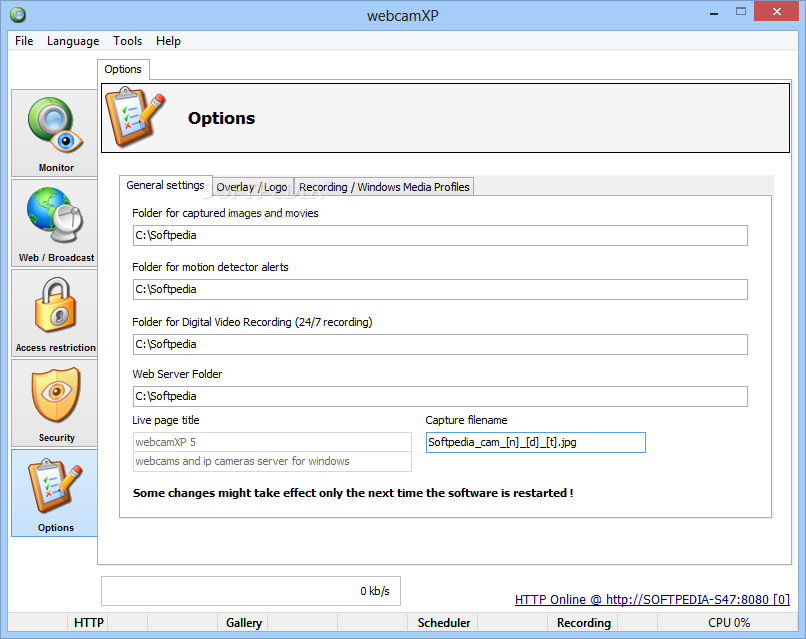Click the Options clipboard icon in header

tap(135, 117)
